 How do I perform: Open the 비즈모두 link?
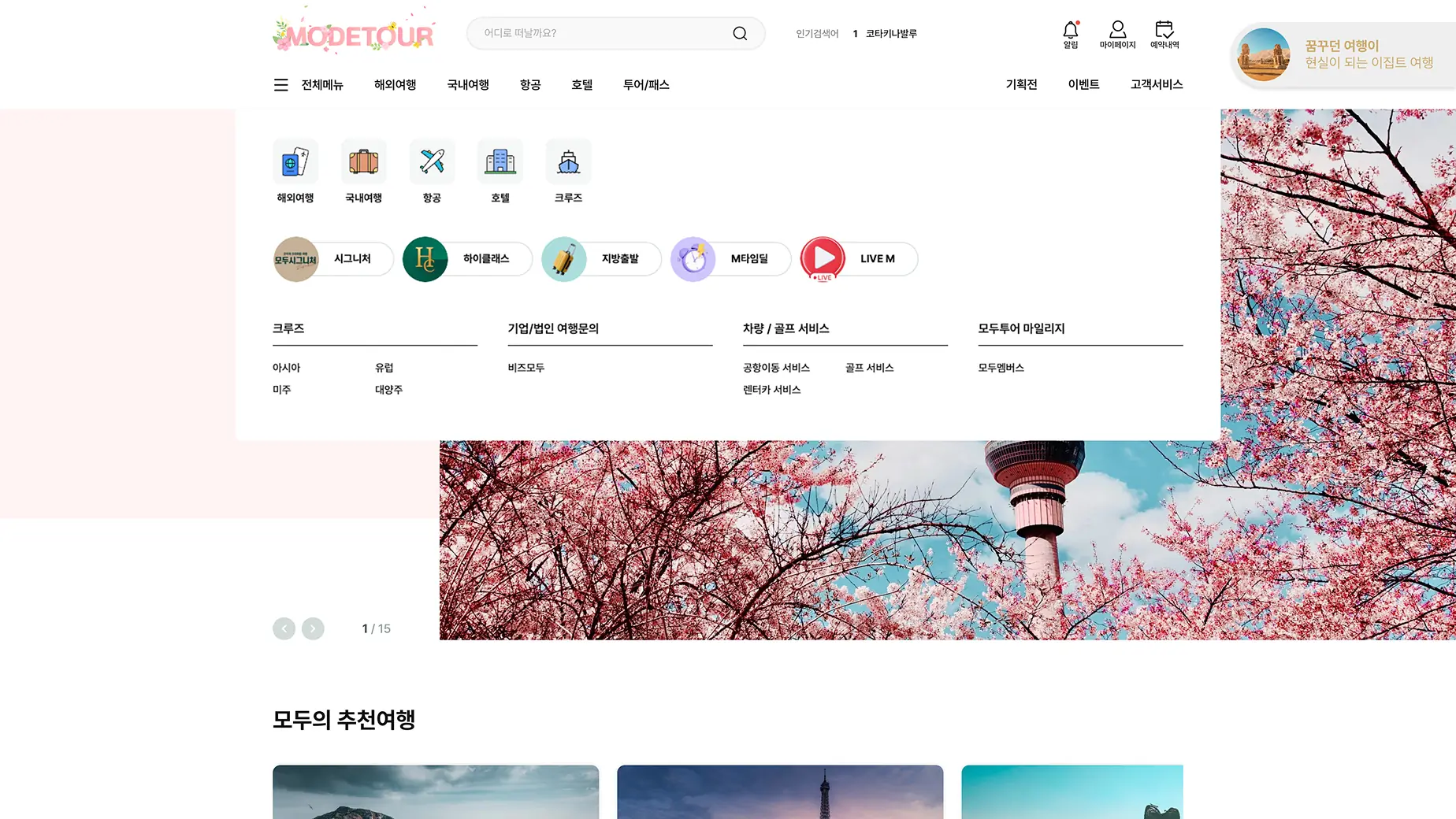pos(526,368)
